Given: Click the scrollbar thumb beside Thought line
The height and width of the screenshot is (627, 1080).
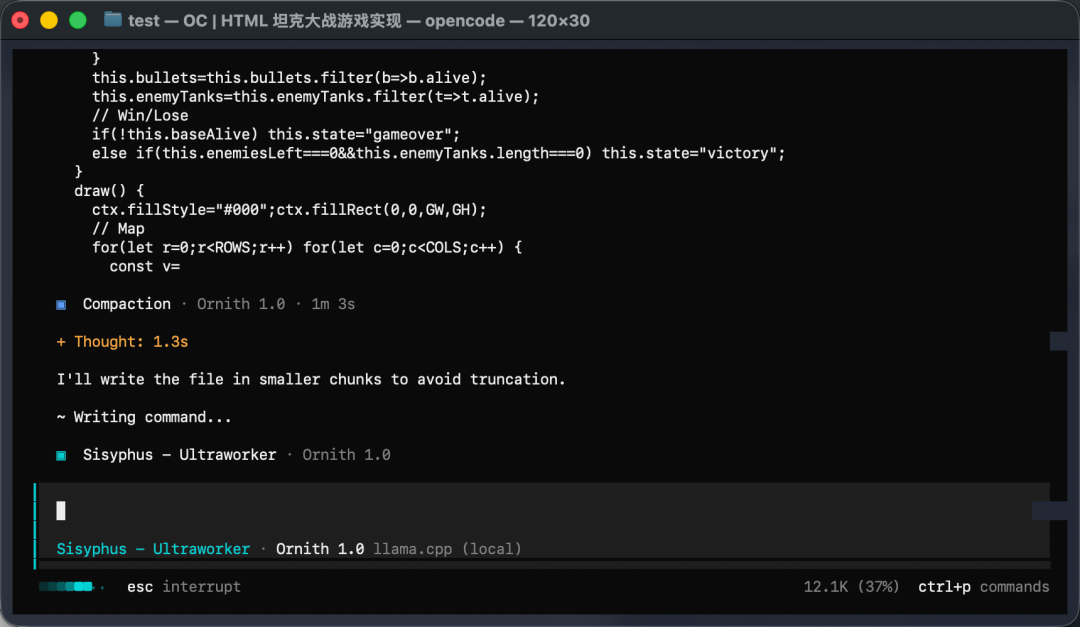Looking at the screenshot, I should click(x=1059, y=341).
